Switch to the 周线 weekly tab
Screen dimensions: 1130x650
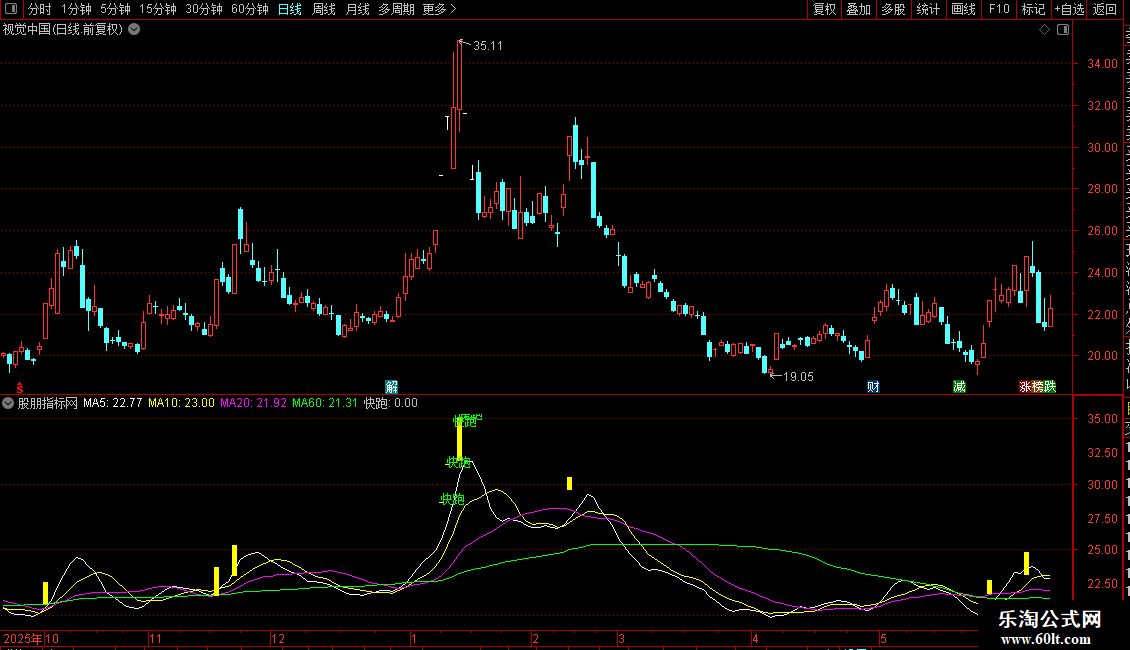[x=324, y=9]
